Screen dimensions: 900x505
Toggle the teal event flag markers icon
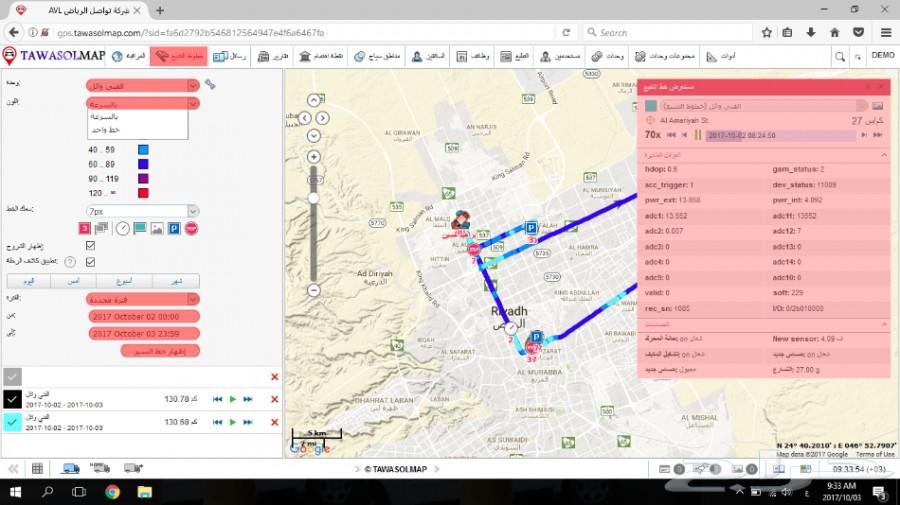(x=139, y=228)
